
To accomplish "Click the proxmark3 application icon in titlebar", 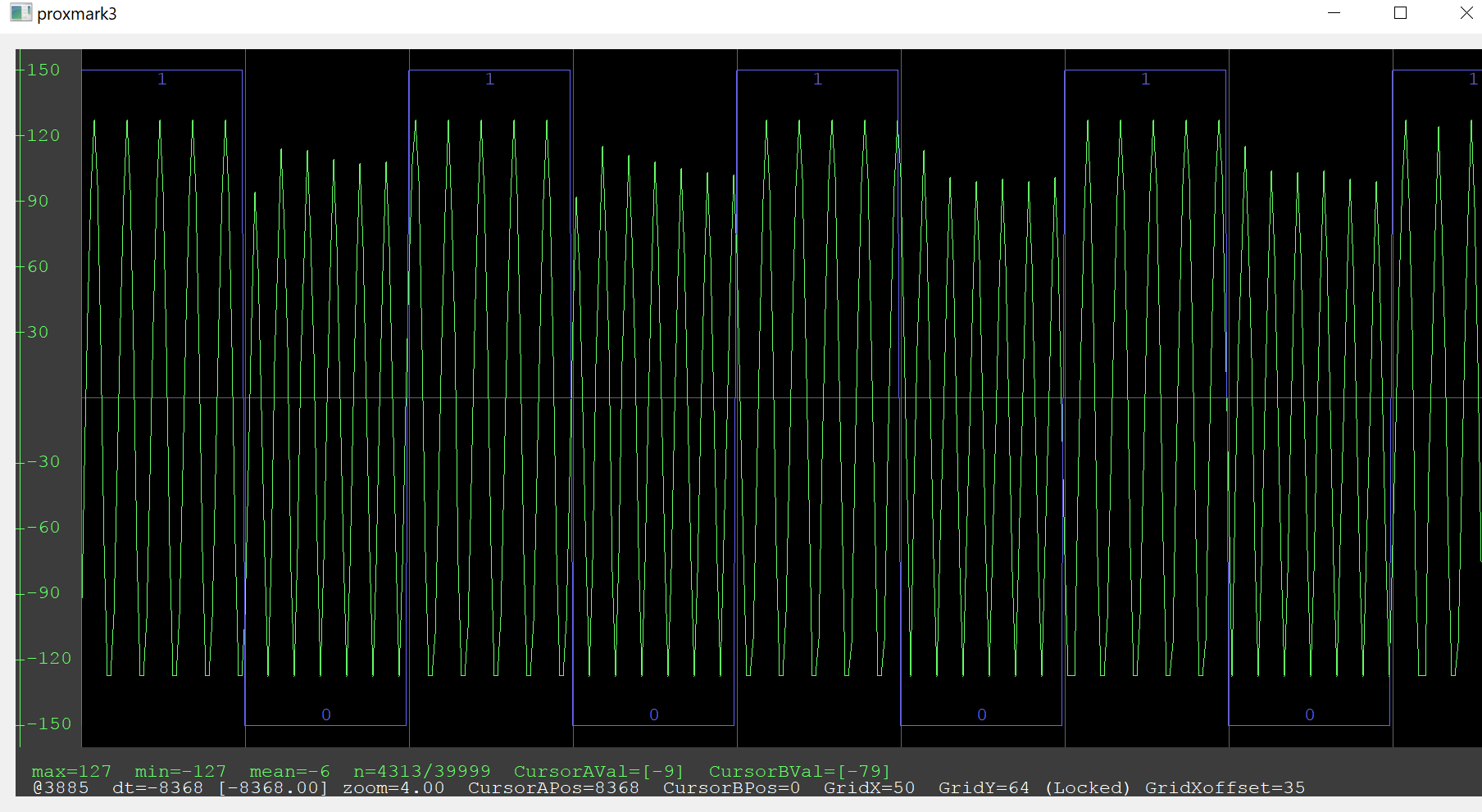I will 20,12.
